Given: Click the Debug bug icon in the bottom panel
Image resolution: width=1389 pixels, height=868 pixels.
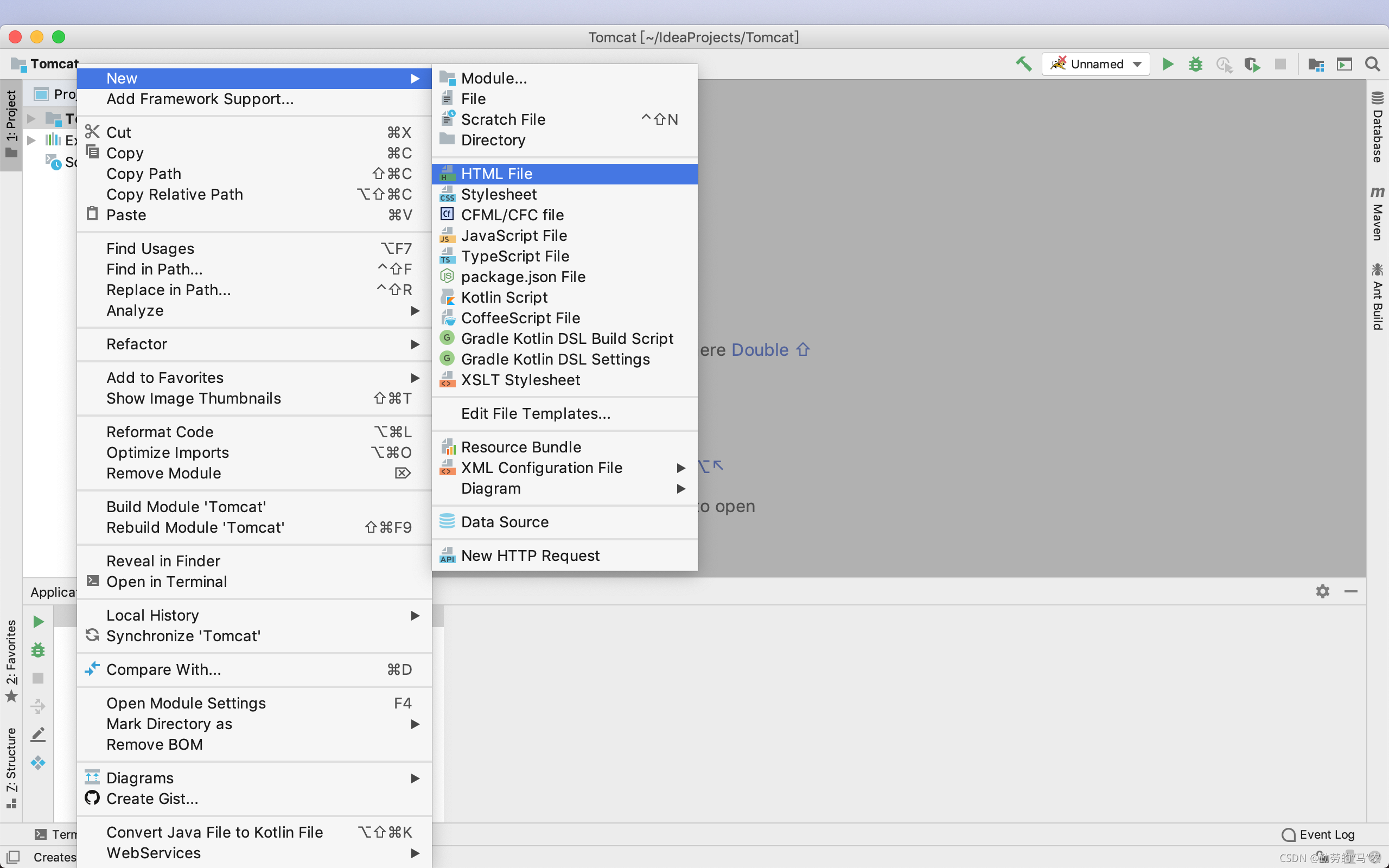Looking at the screenshot, I should 38,650.
